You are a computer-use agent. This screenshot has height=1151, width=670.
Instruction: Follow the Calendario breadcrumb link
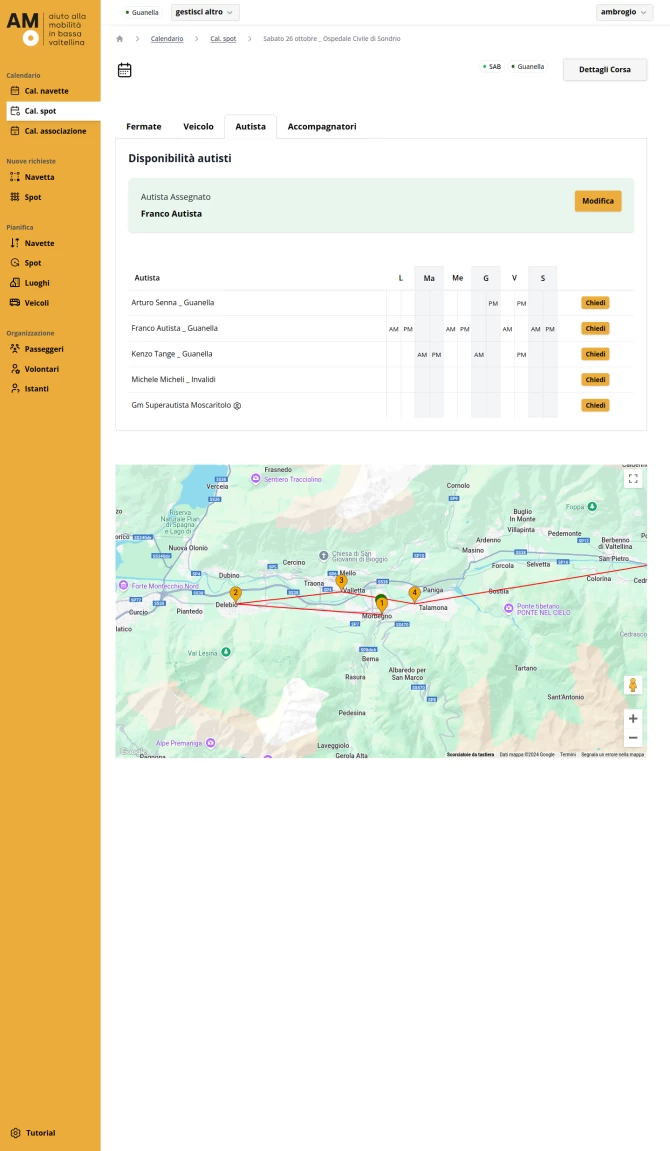click(x=167, y=39)
